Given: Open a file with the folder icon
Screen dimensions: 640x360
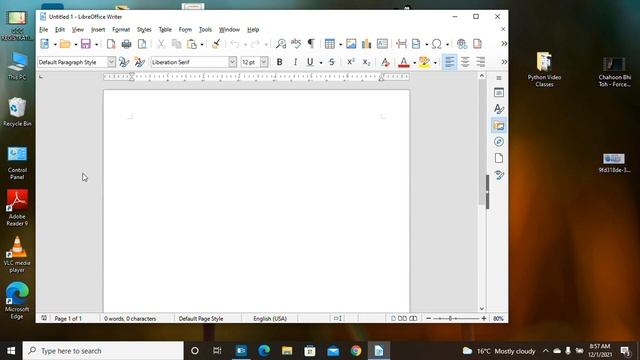Looking at the screenshot, I should (65, 44).
